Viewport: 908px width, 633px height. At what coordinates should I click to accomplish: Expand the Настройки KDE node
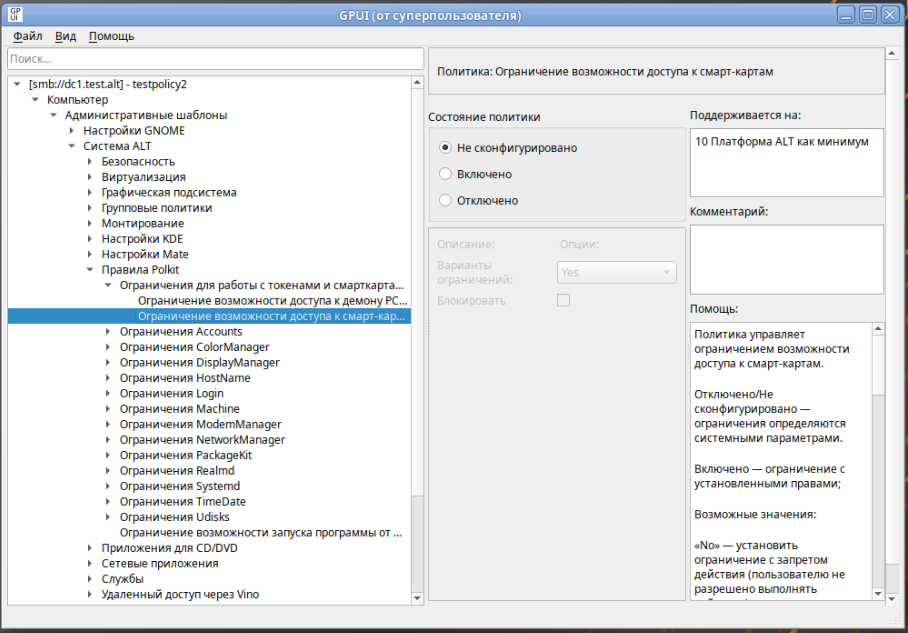click(x=90, y=239)
